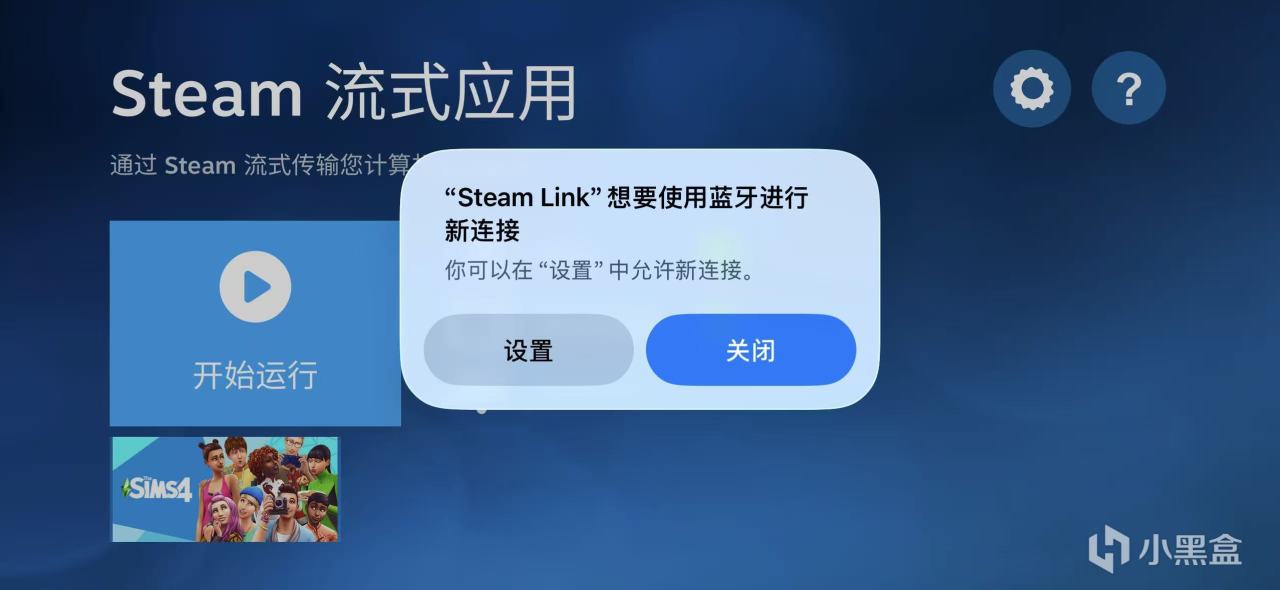Open The Sims 4 game thumbnail
Screen dimensions: 1280x590
(x=225, y=489)
